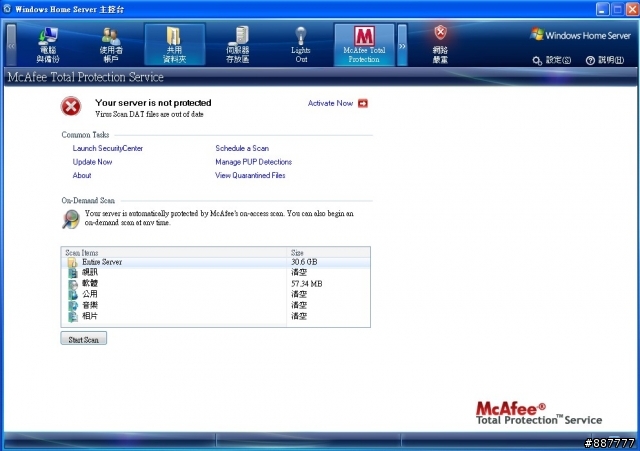Switch to the Lights Out tab
640x451 pixels.
pos(300,44)
